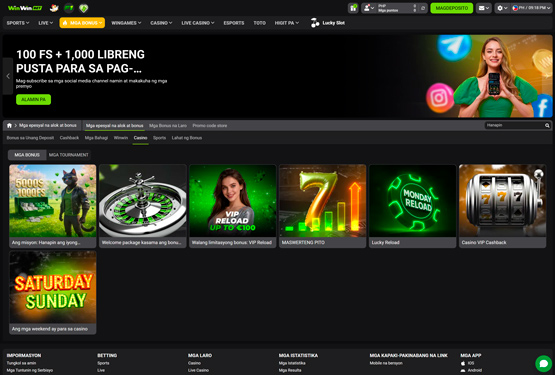This screenshot has height=375, width=555.
Task: Click footer link Mga Tuntunin ng Serbisyo
Action: pyautogui.click(x=30, y=370)
